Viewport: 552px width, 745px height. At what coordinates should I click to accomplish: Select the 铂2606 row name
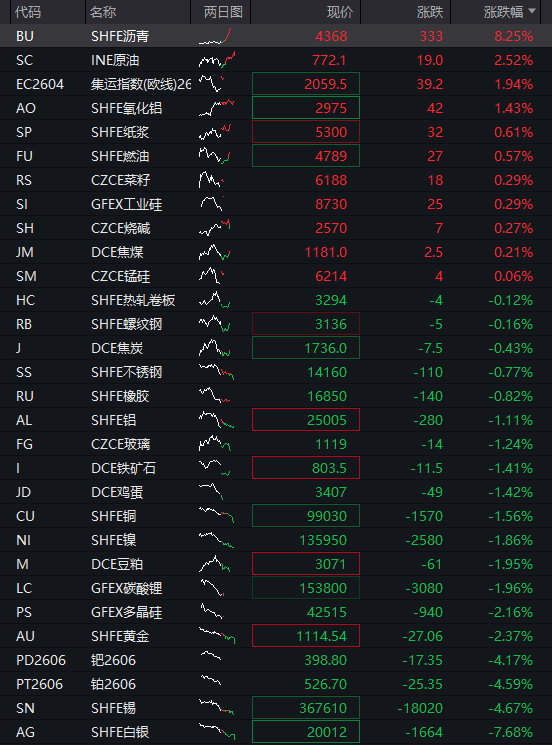pos(113,684)
